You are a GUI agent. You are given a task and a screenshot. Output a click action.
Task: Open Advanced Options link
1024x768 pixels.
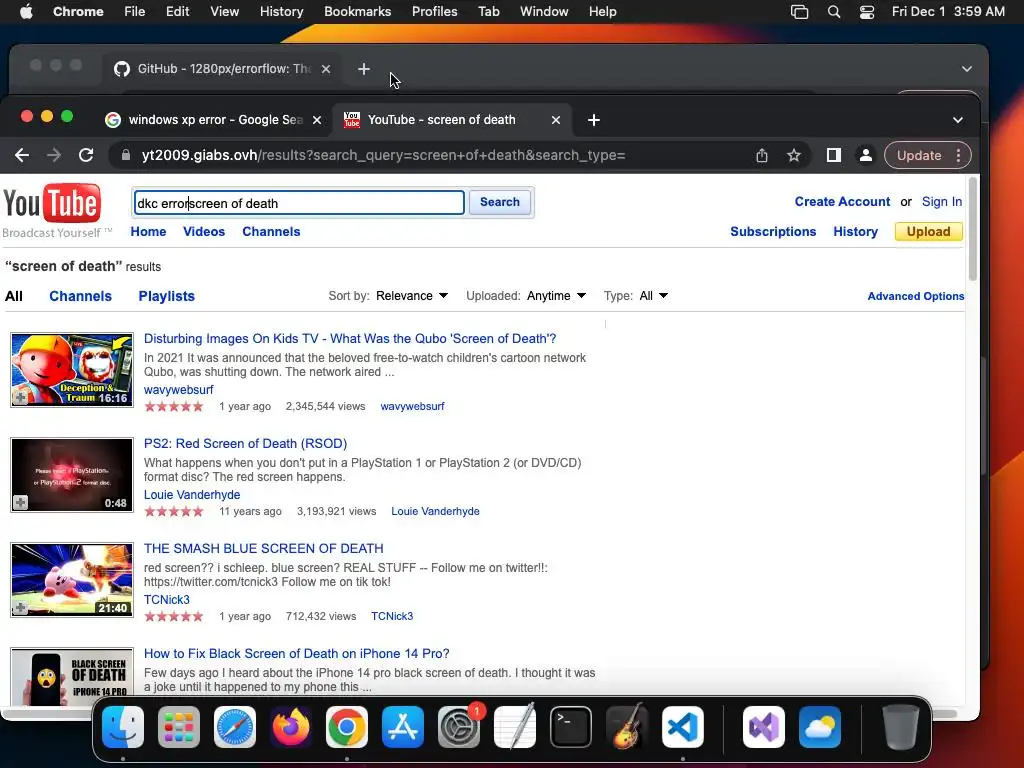pyautogui.click(x=916, y=296)
